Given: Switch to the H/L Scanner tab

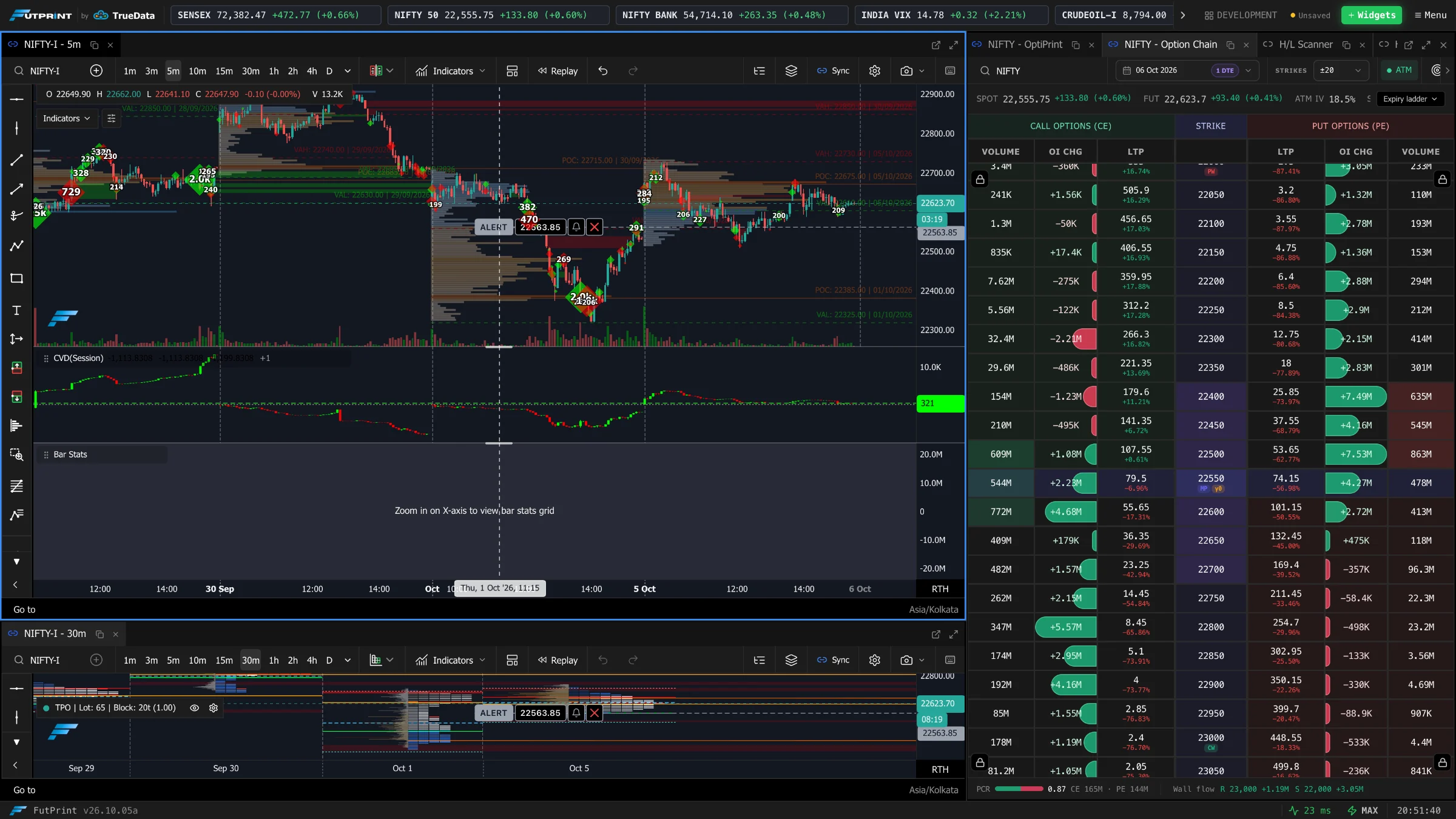Looking at the screenshot, I should [1306, 45].
